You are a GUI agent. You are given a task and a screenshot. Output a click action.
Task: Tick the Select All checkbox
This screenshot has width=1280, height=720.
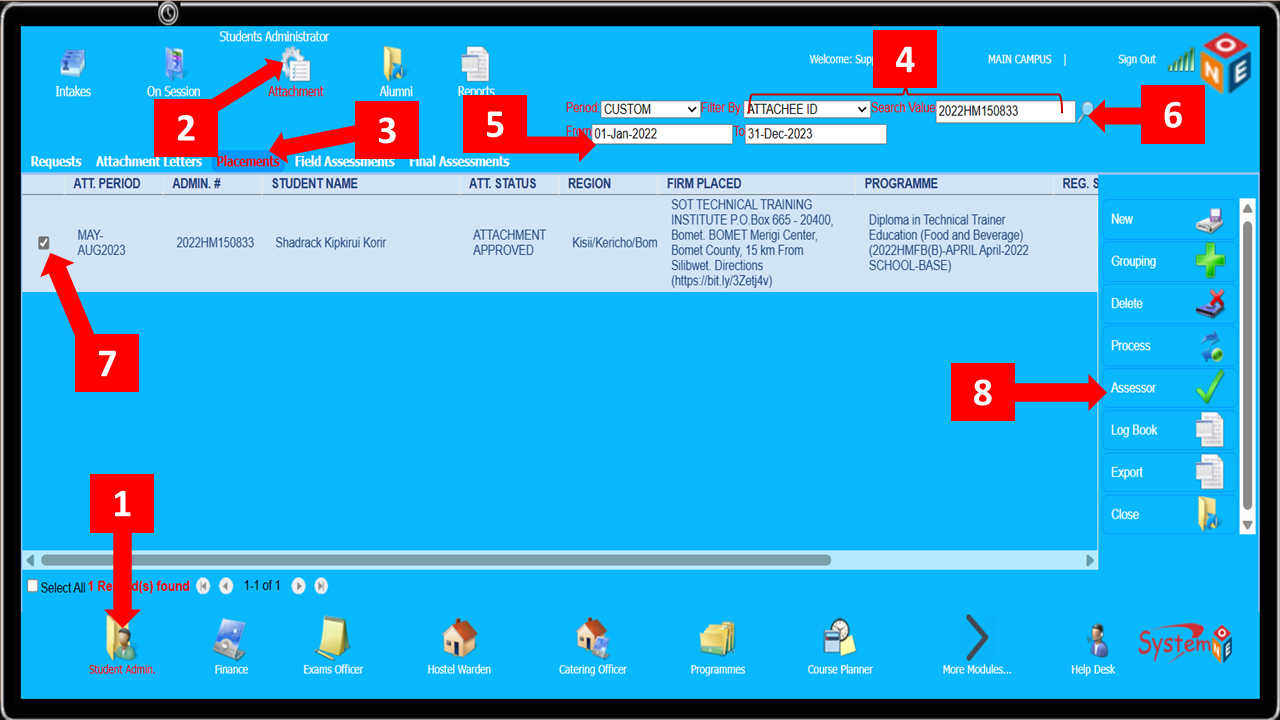pos(33,587)
